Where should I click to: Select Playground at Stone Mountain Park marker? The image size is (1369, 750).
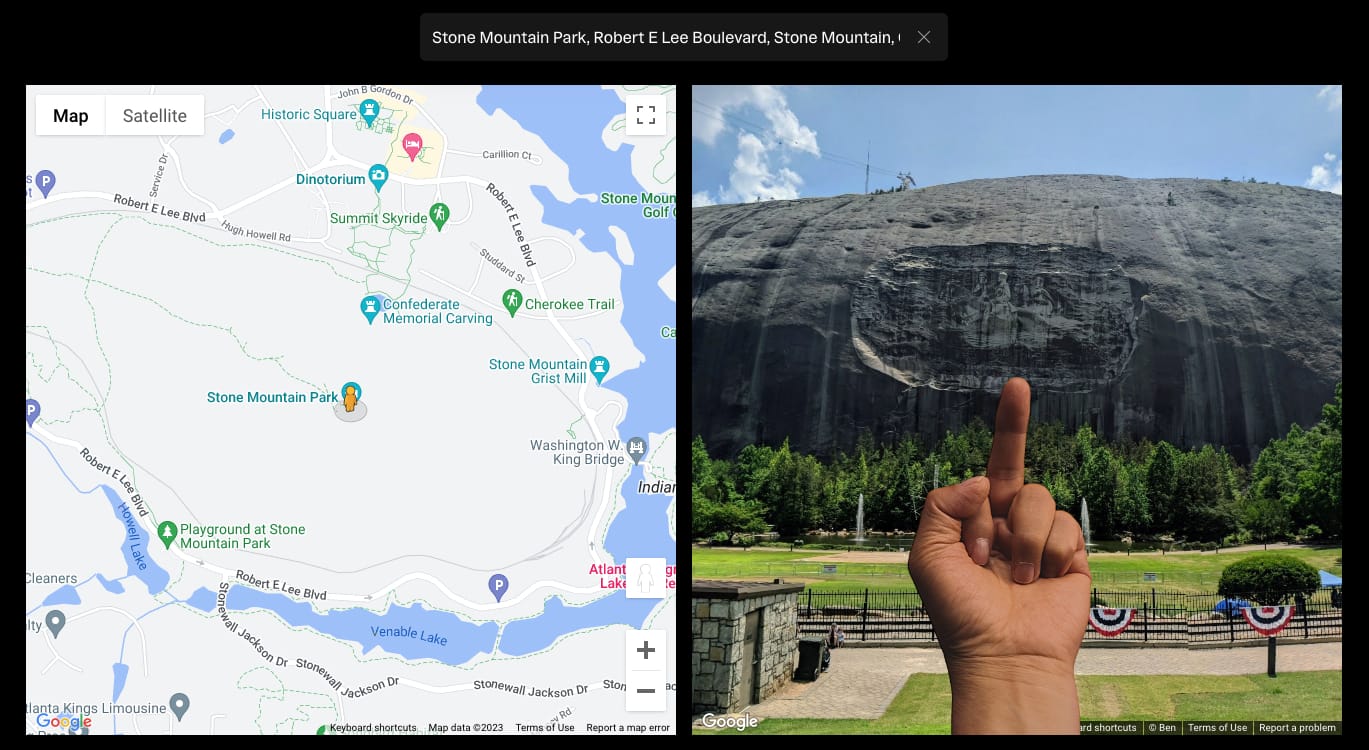click(167, 533)
